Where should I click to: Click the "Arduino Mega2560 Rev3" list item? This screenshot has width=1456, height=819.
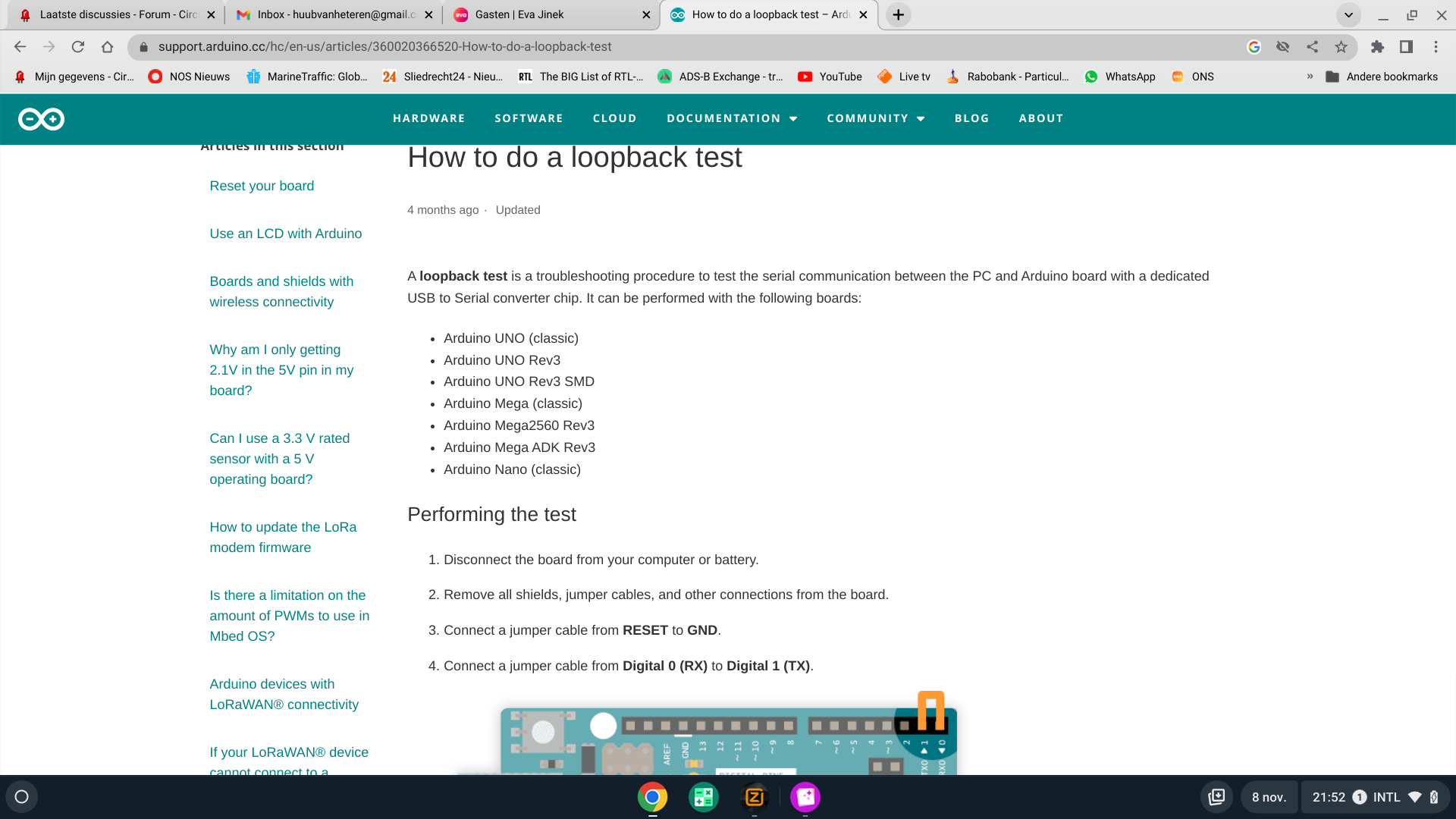click(519, 425)
